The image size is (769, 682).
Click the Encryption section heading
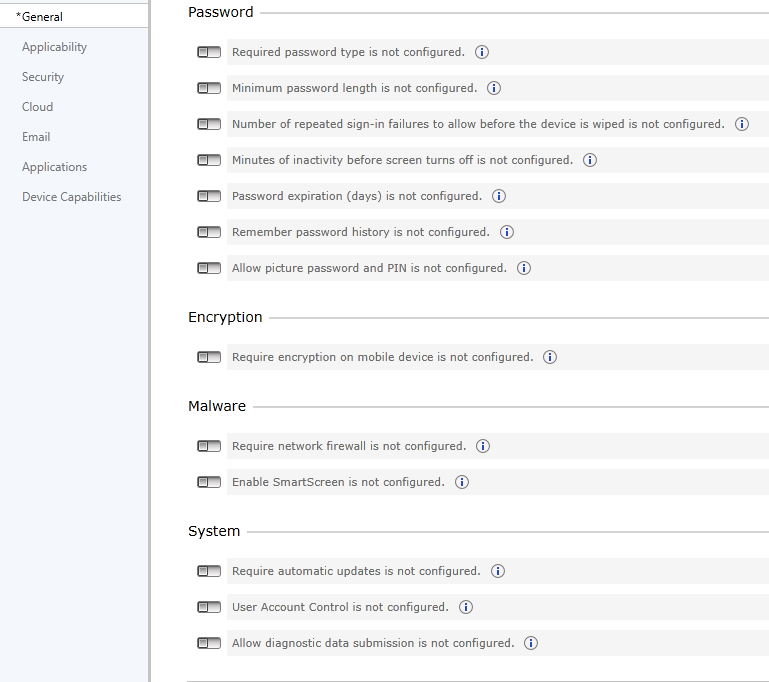click(225, 317)
